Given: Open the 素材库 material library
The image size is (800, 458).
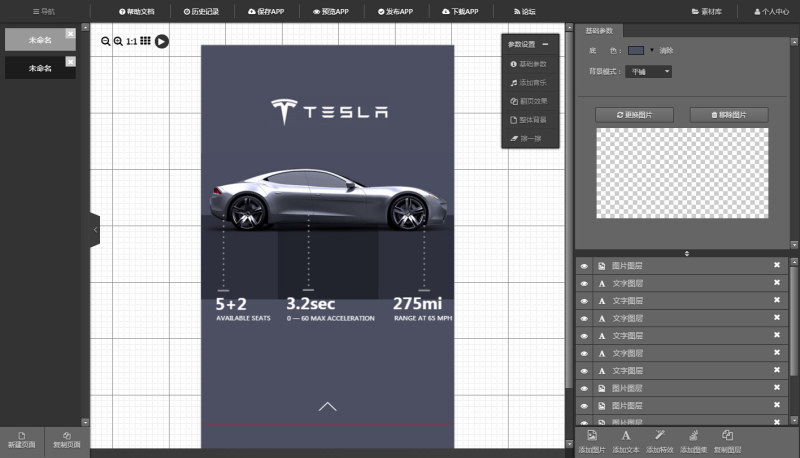Looking at the screenshot, I should 707,11.
